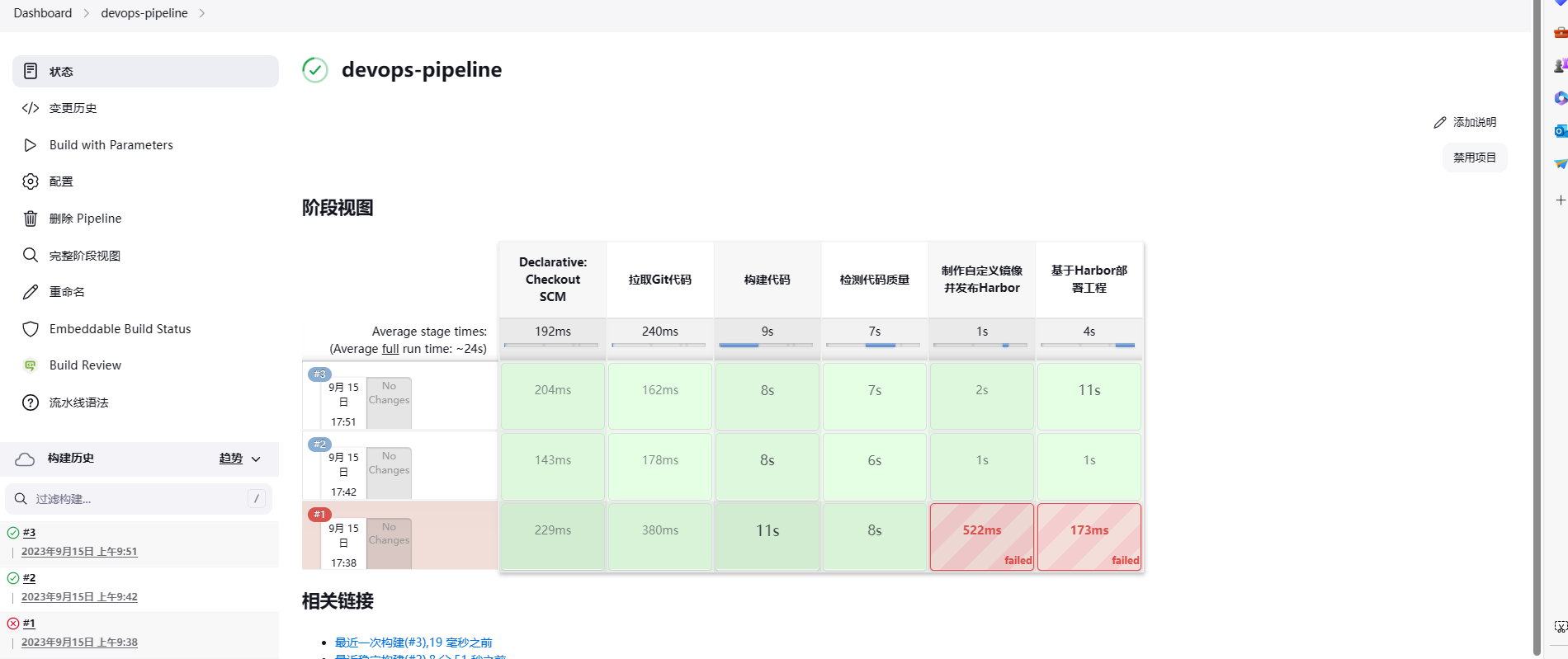Screen dimensions: 1568x659
Task: Click the 添加说明 link
Action: pos(1465,122)
